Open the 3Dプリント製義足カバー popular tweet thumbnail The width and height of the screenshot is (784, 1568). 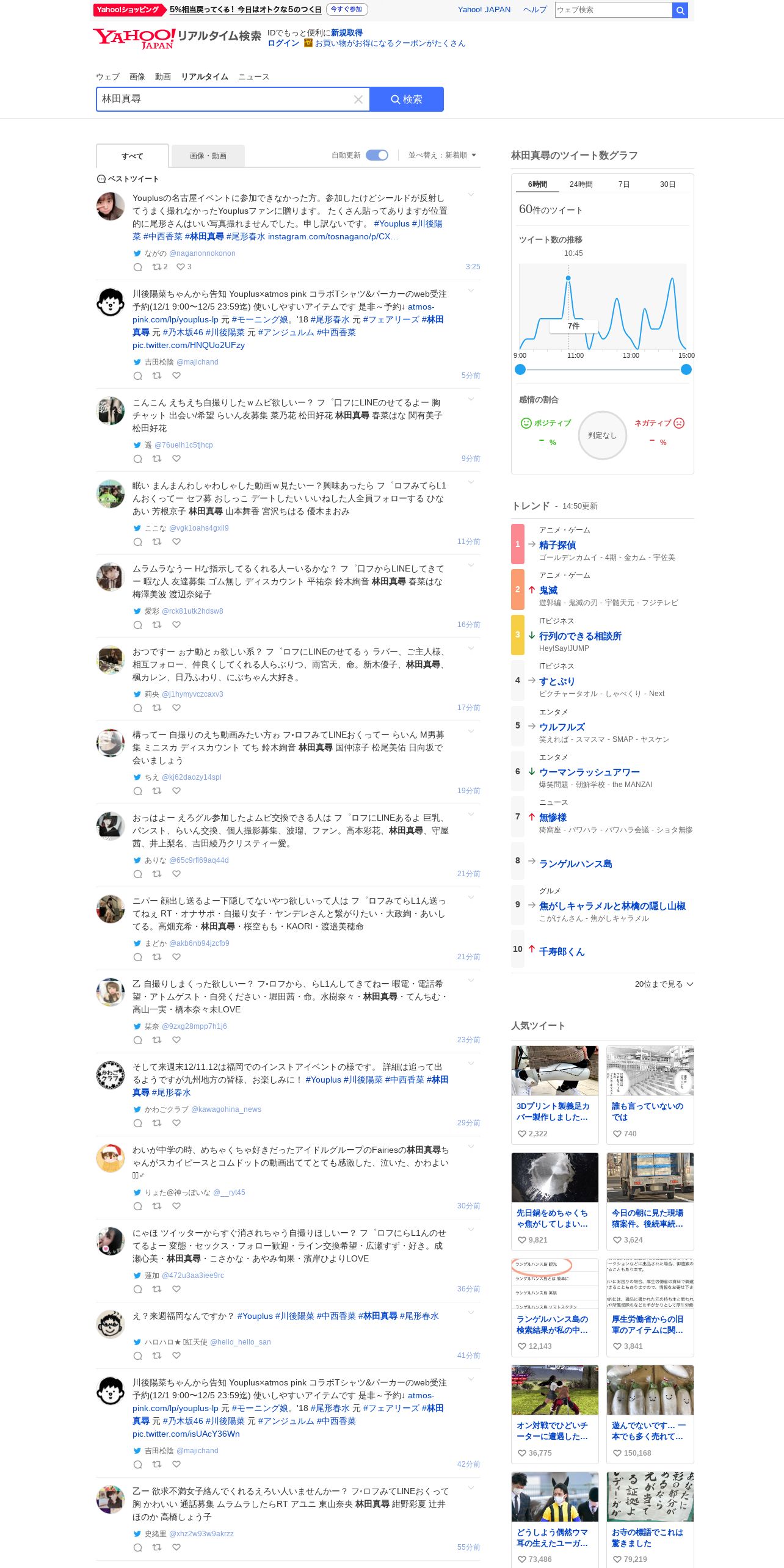coord(555,1071)
